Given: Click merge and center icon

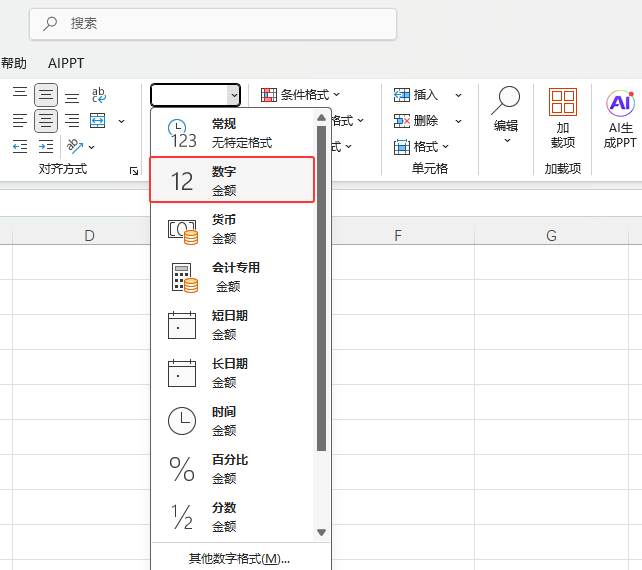Looking at the screenshot, I should tap(97, 121).
